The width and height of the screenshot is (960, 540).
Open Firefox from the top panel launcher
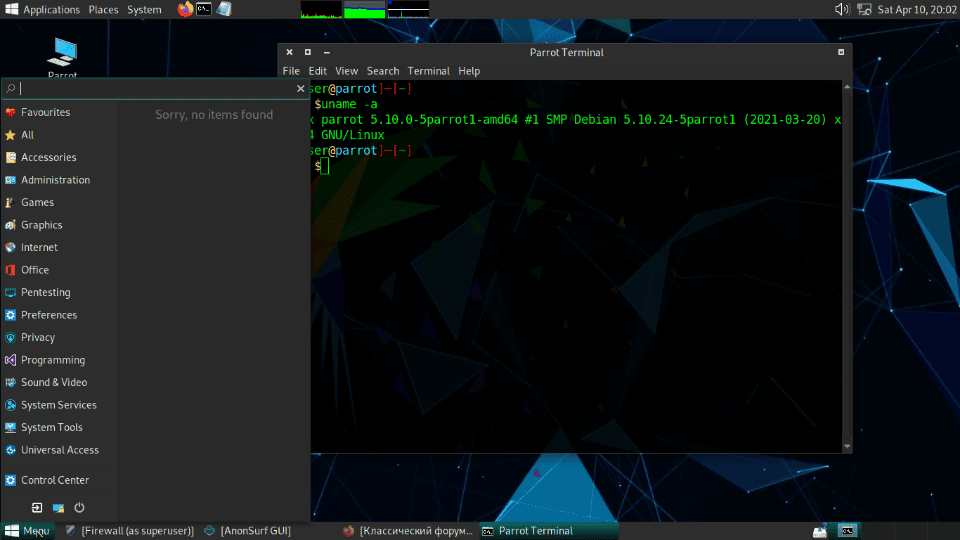185,9
